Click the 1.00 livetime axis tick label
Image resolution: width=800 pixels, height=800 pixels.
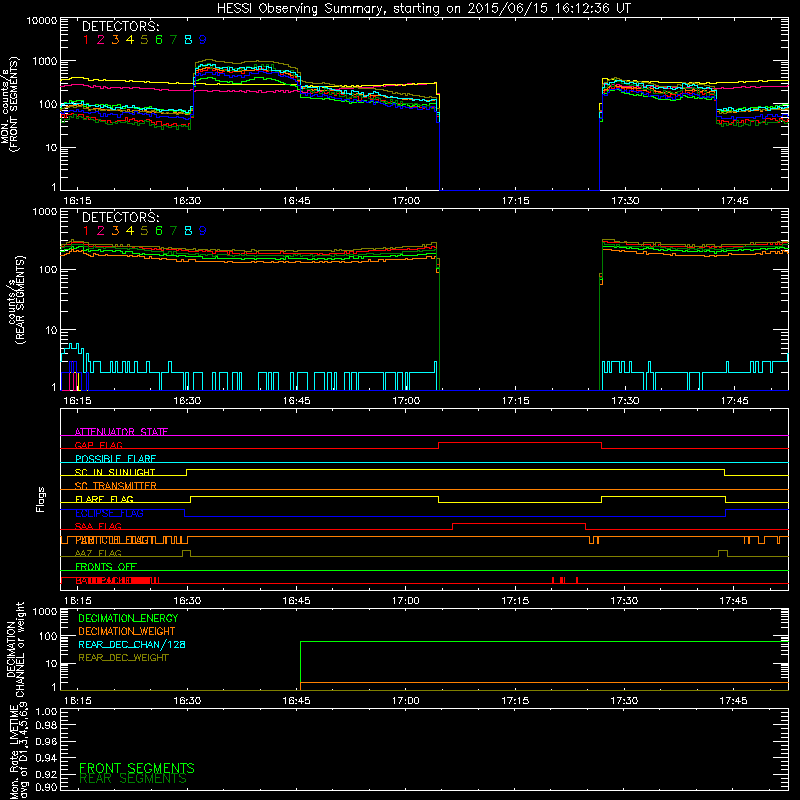click(x=46, y=711)
